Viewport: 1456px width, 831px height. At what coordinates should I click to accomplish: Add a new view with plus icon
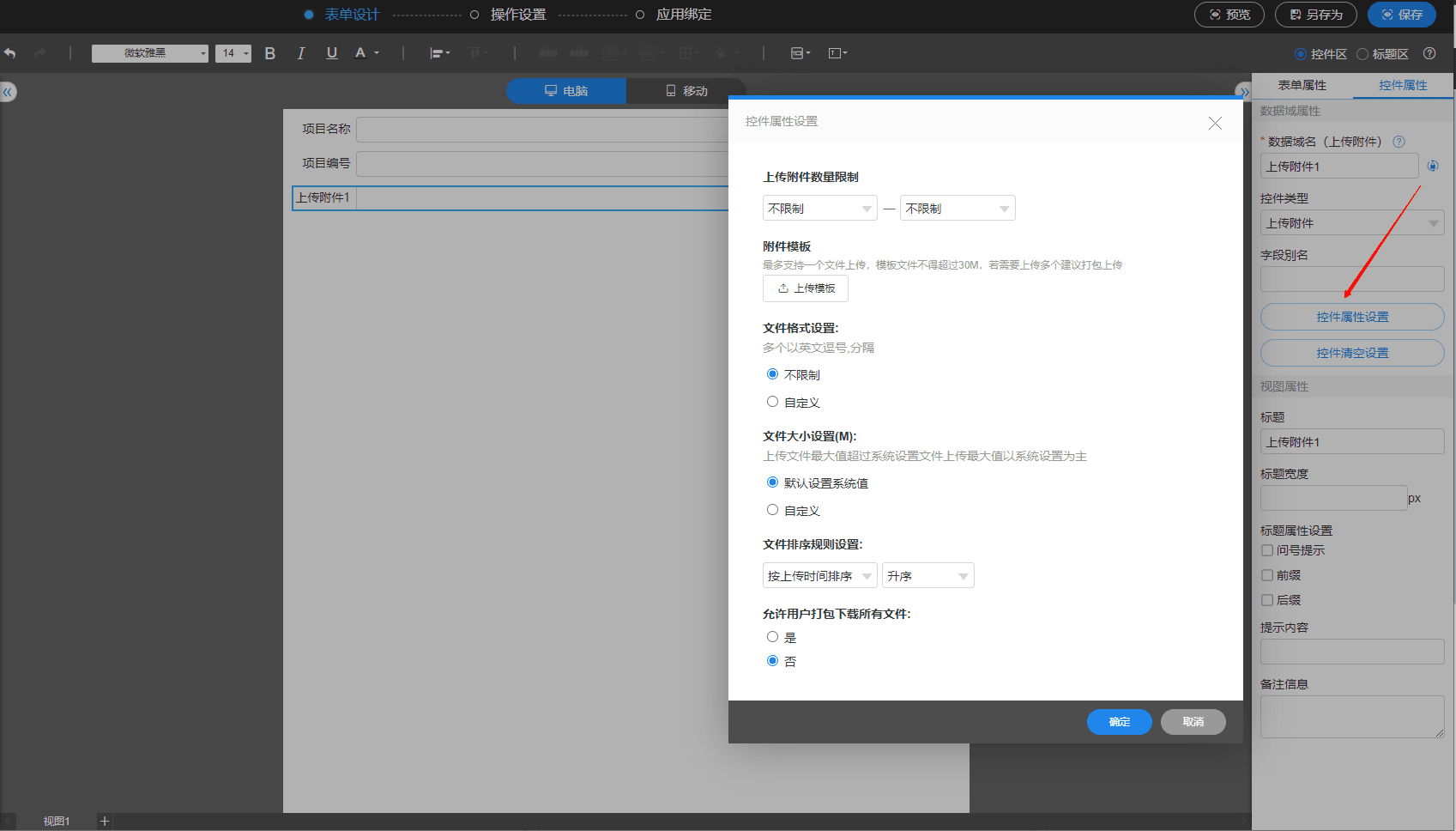105,822
